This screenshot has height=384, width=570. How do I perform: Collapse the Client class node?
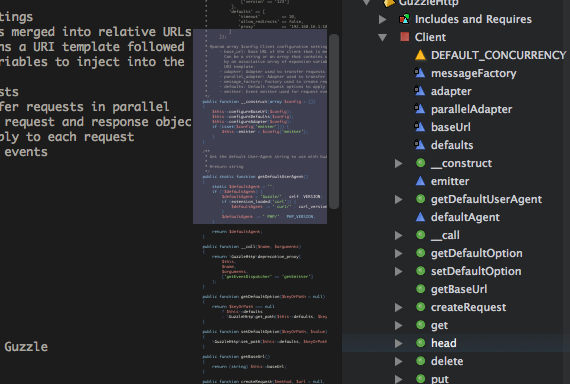[382, 37]
